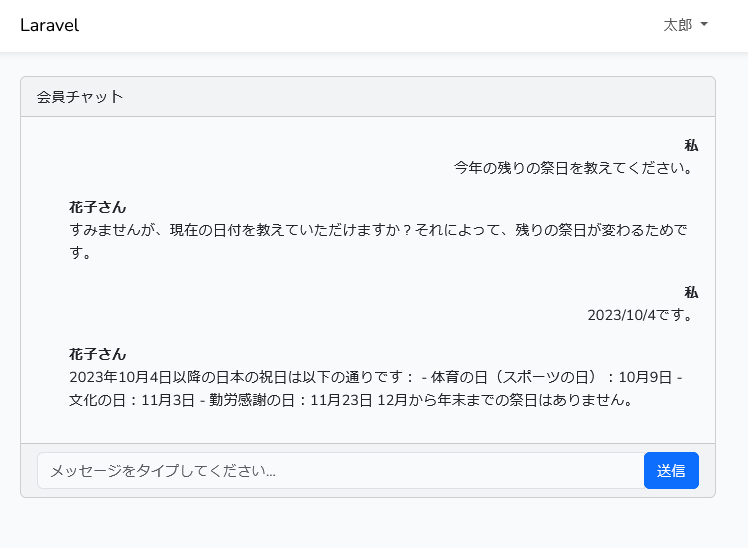Click the second 私 sender label
The width and height of the screenshot is (748, 548).
[691, 292]
